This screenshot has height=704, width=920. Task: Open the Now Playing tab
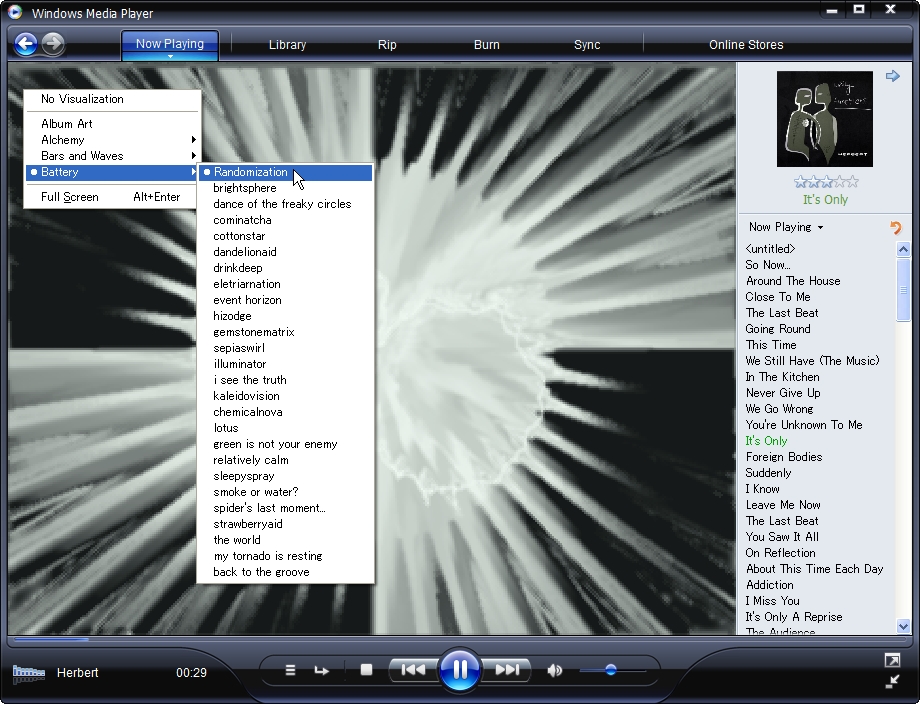point(170,44)
